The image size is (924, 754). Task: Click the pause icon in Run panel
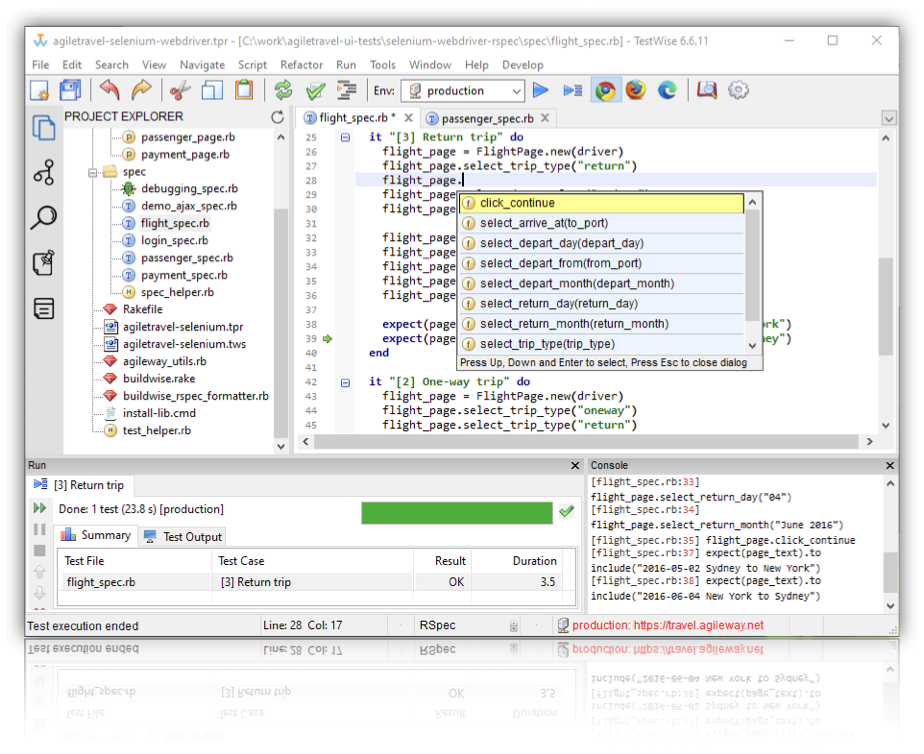pos(39,529)
